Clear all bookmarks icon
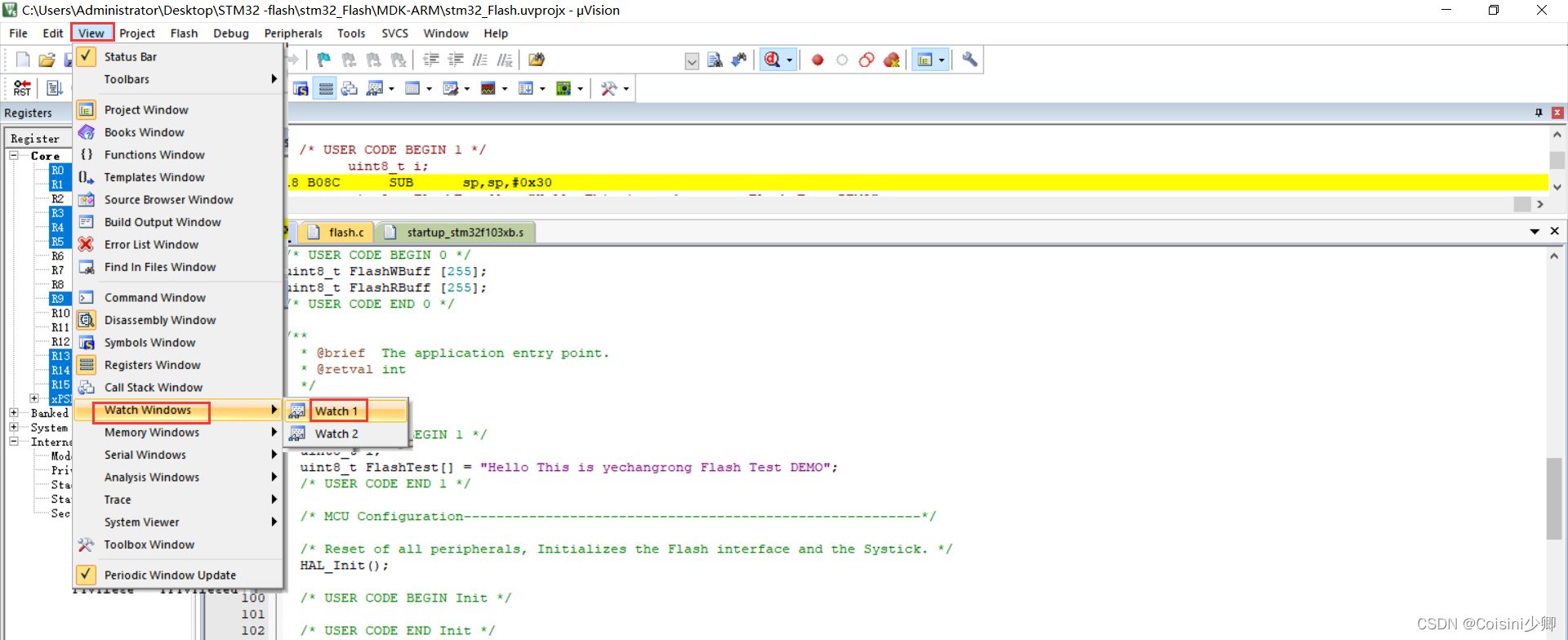 (x=398, y=60)
